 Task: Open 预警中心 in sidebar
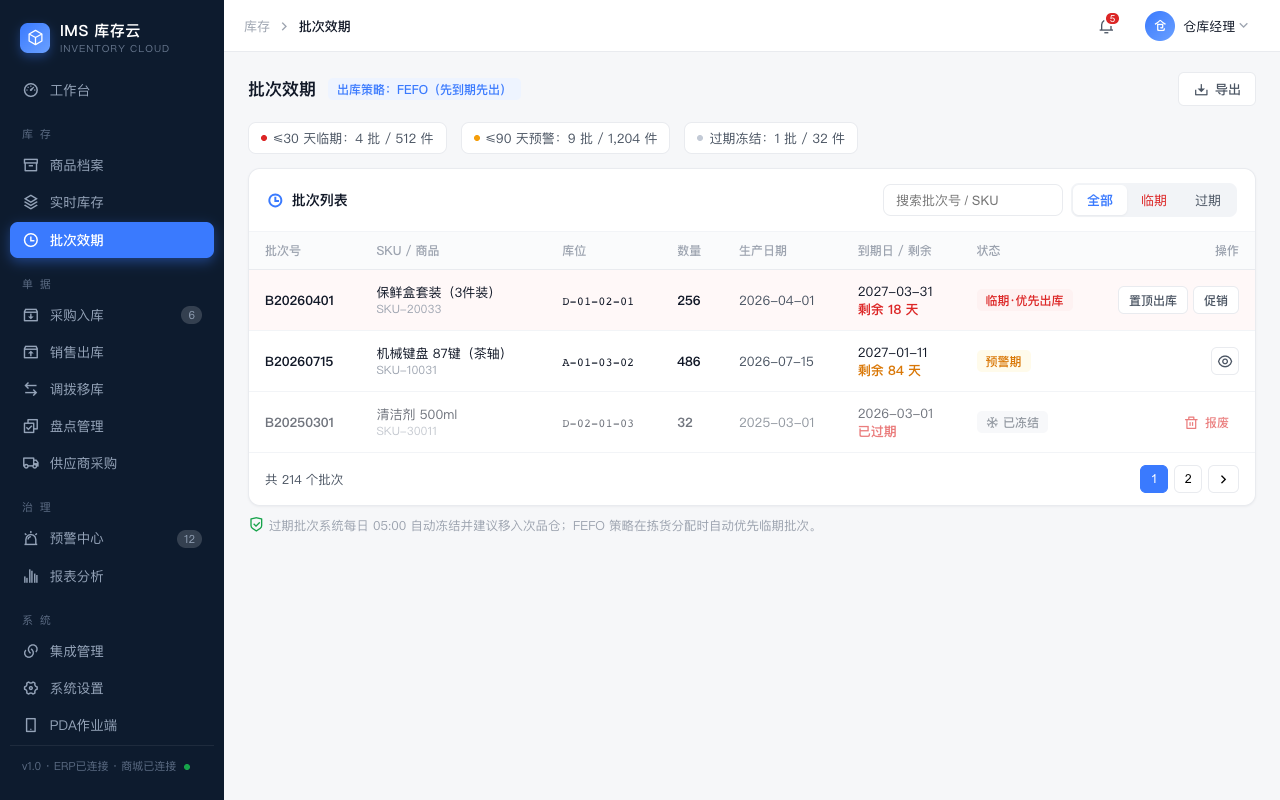pyautogui.click(x=112, y=538)
